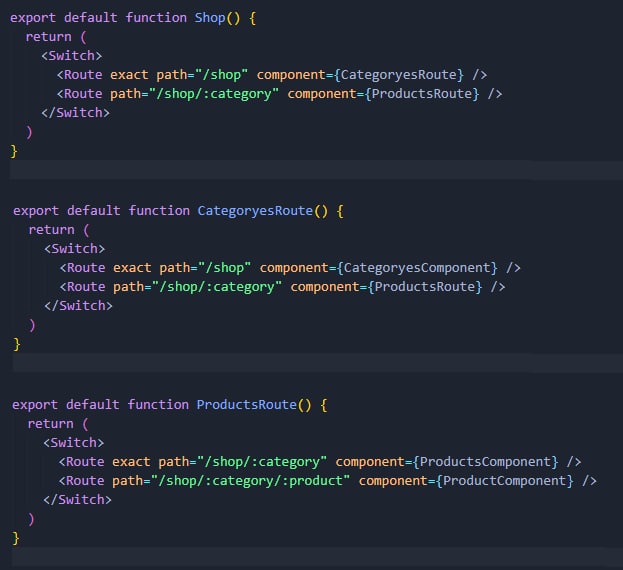
Task: Click the exact keyword inside Shop function
Action: tap(129, 75)
